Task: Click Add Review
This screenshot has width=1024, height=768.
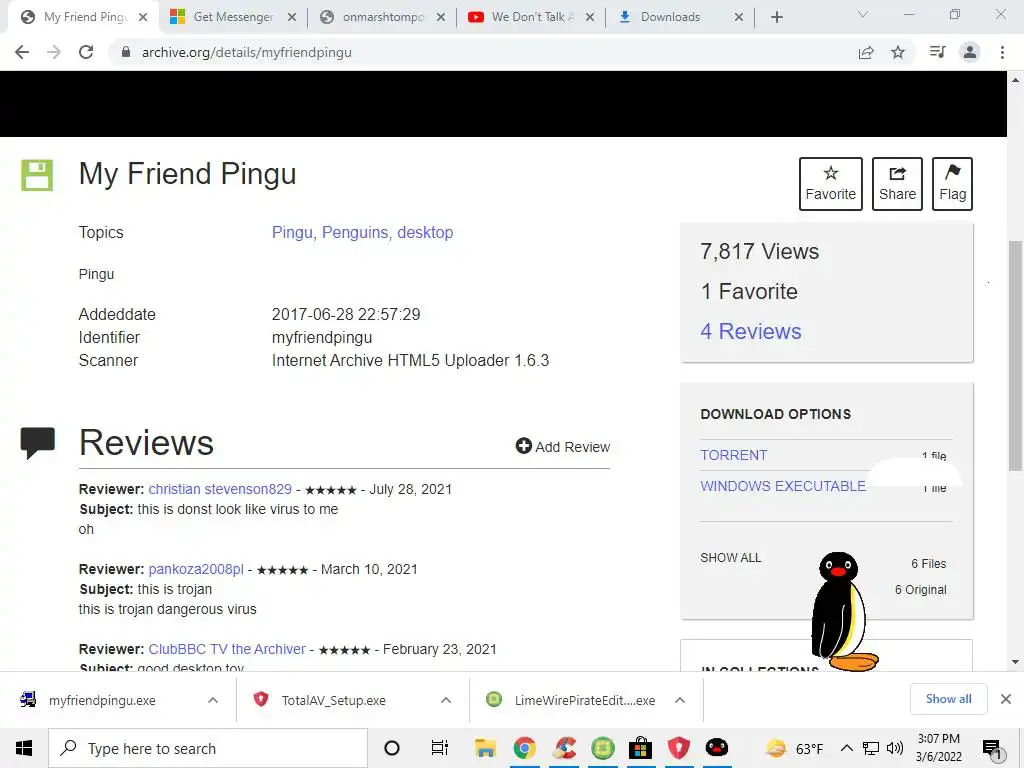Action: (x=563, y=447)
